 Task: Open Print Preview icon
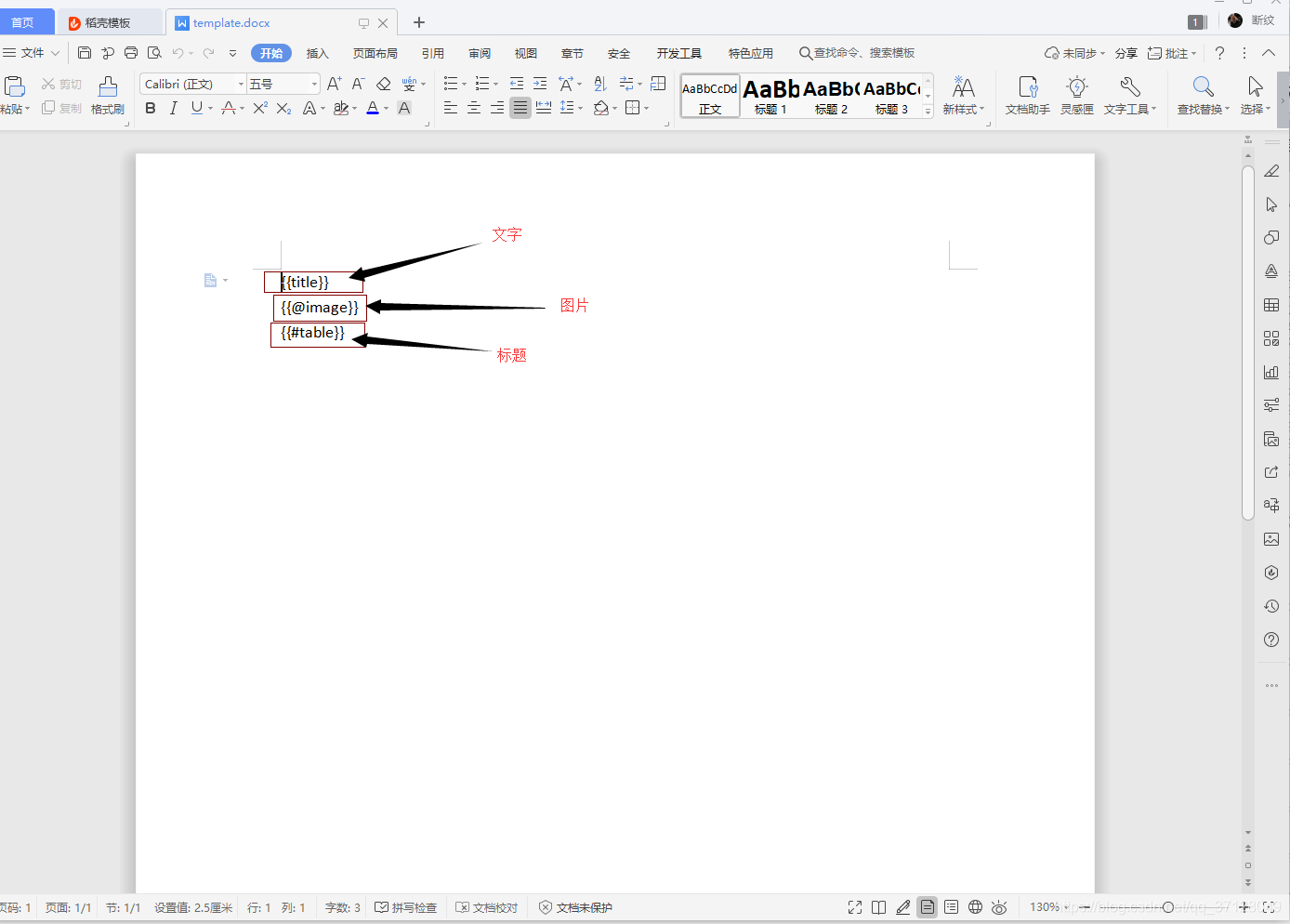154,53
